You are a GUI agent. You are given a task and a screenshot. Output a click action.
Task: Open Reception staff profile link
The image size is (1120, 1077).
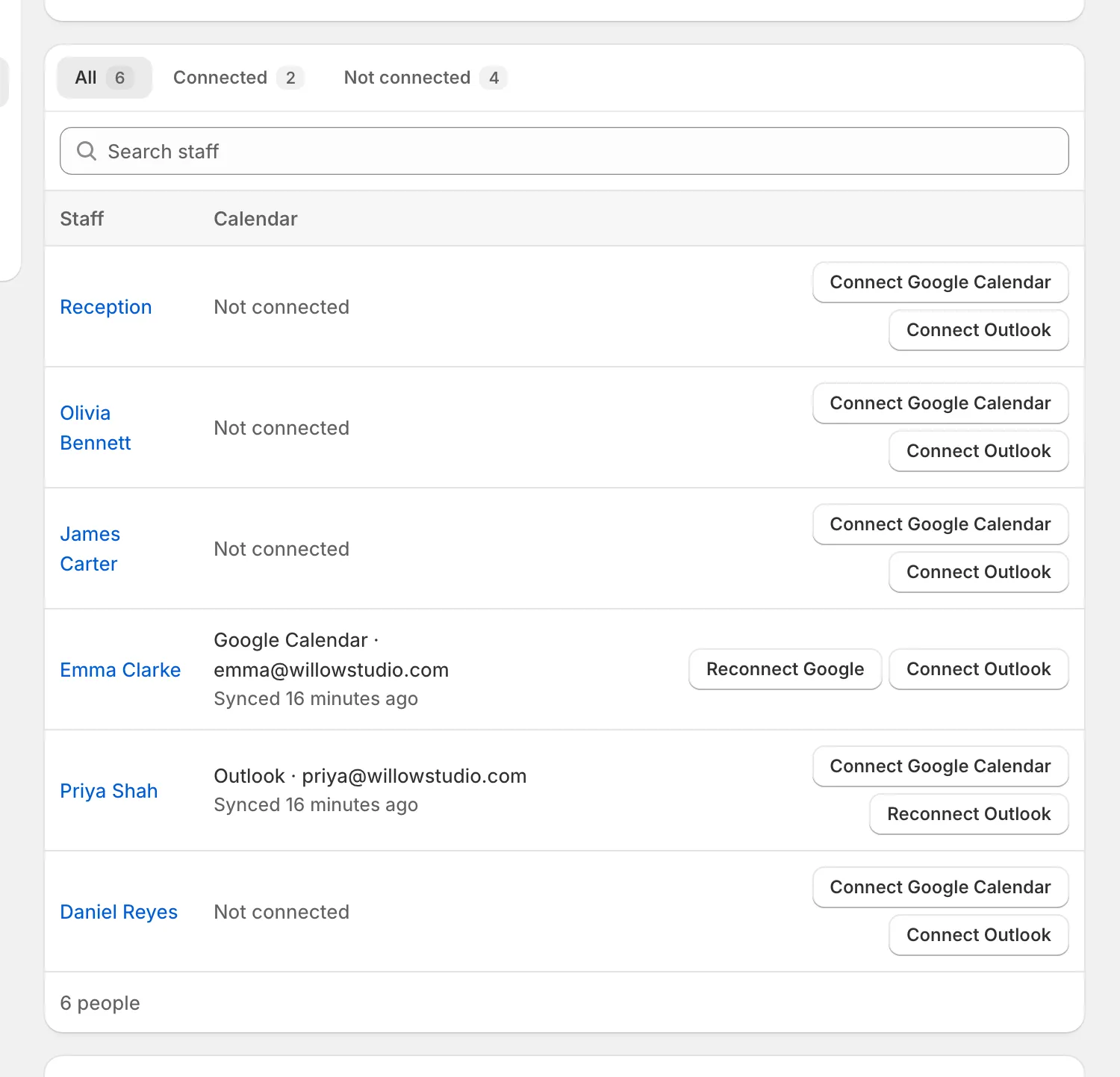(x=106, y=307)
